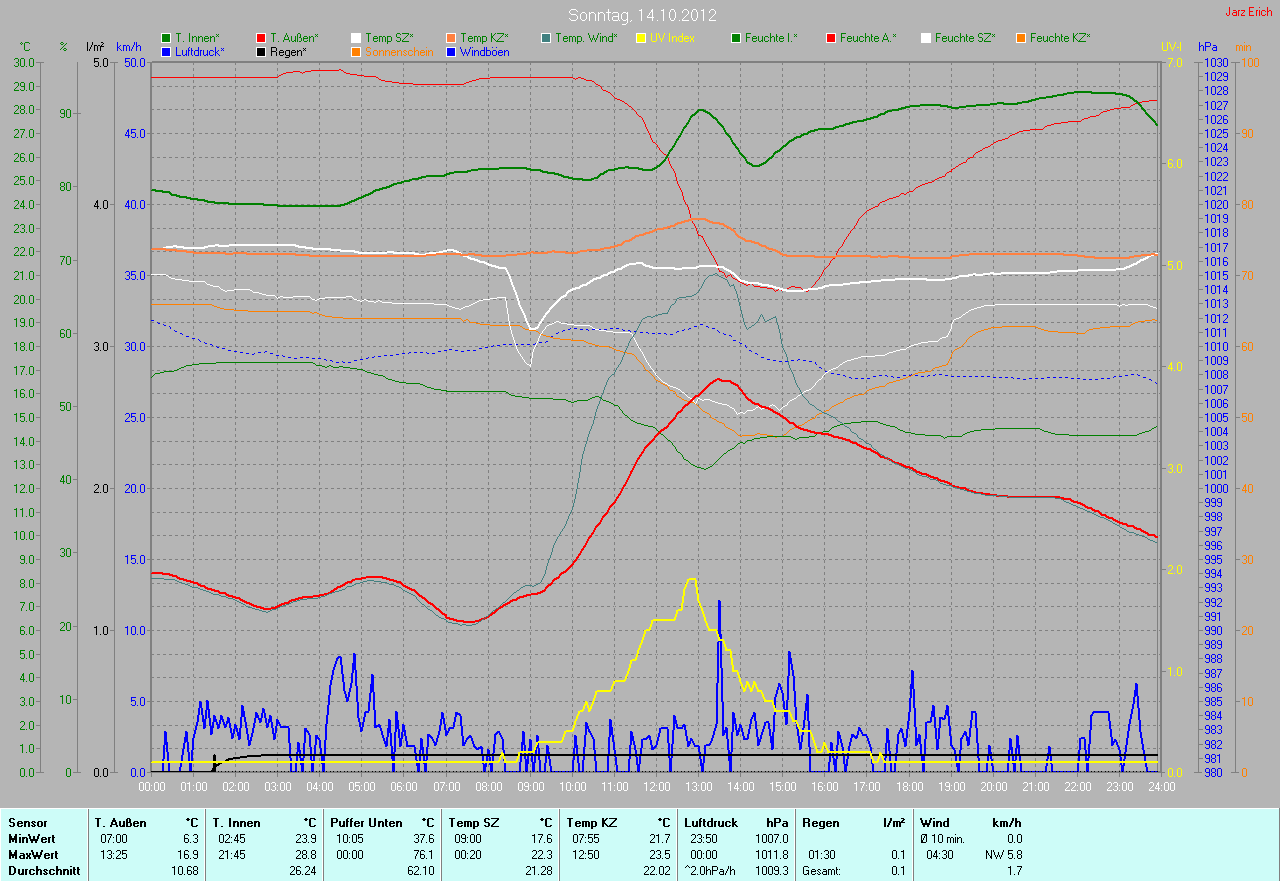Click the T. Außen column header in table
The height and width of the screenshot is (881, 1280).
click(121, 823)
